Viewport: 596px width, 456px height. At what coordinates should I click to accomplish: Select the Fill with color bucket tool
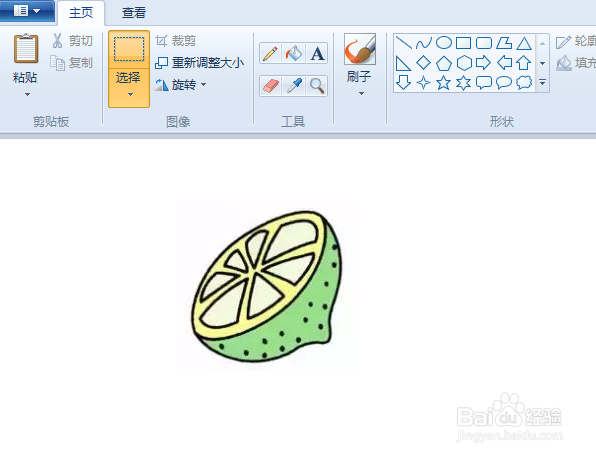294,53
